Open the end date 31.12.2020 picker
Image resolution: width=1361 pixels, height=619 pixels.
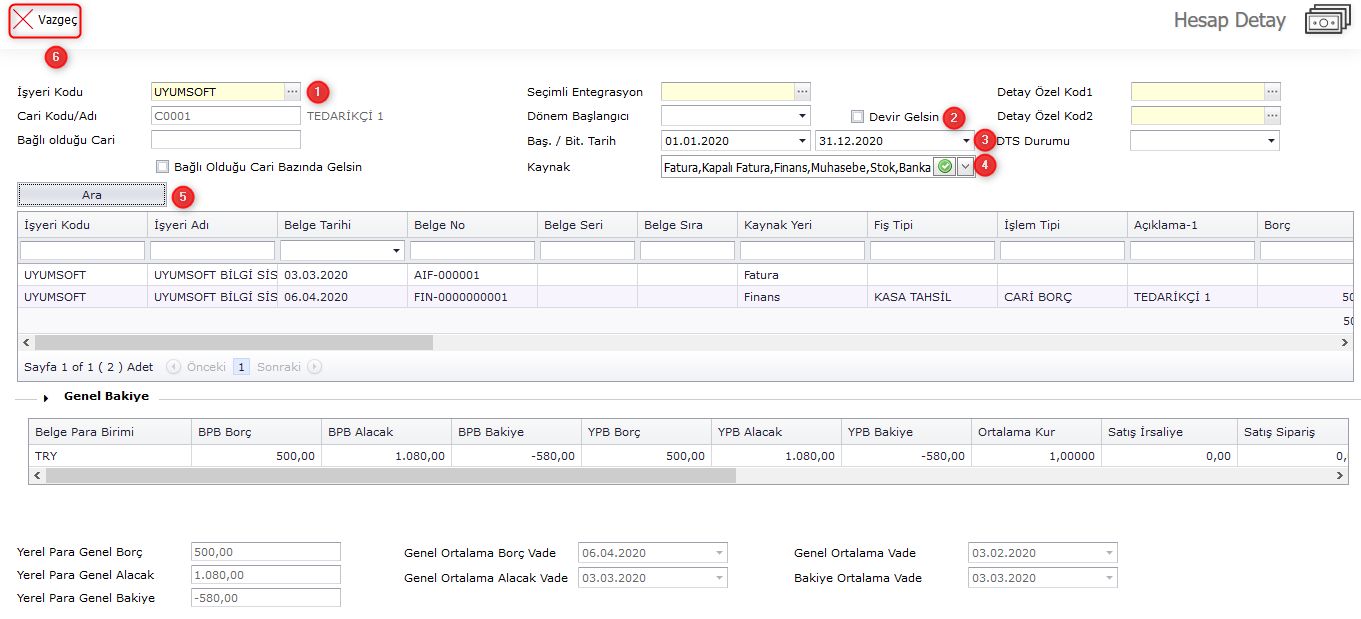point(966,141)
